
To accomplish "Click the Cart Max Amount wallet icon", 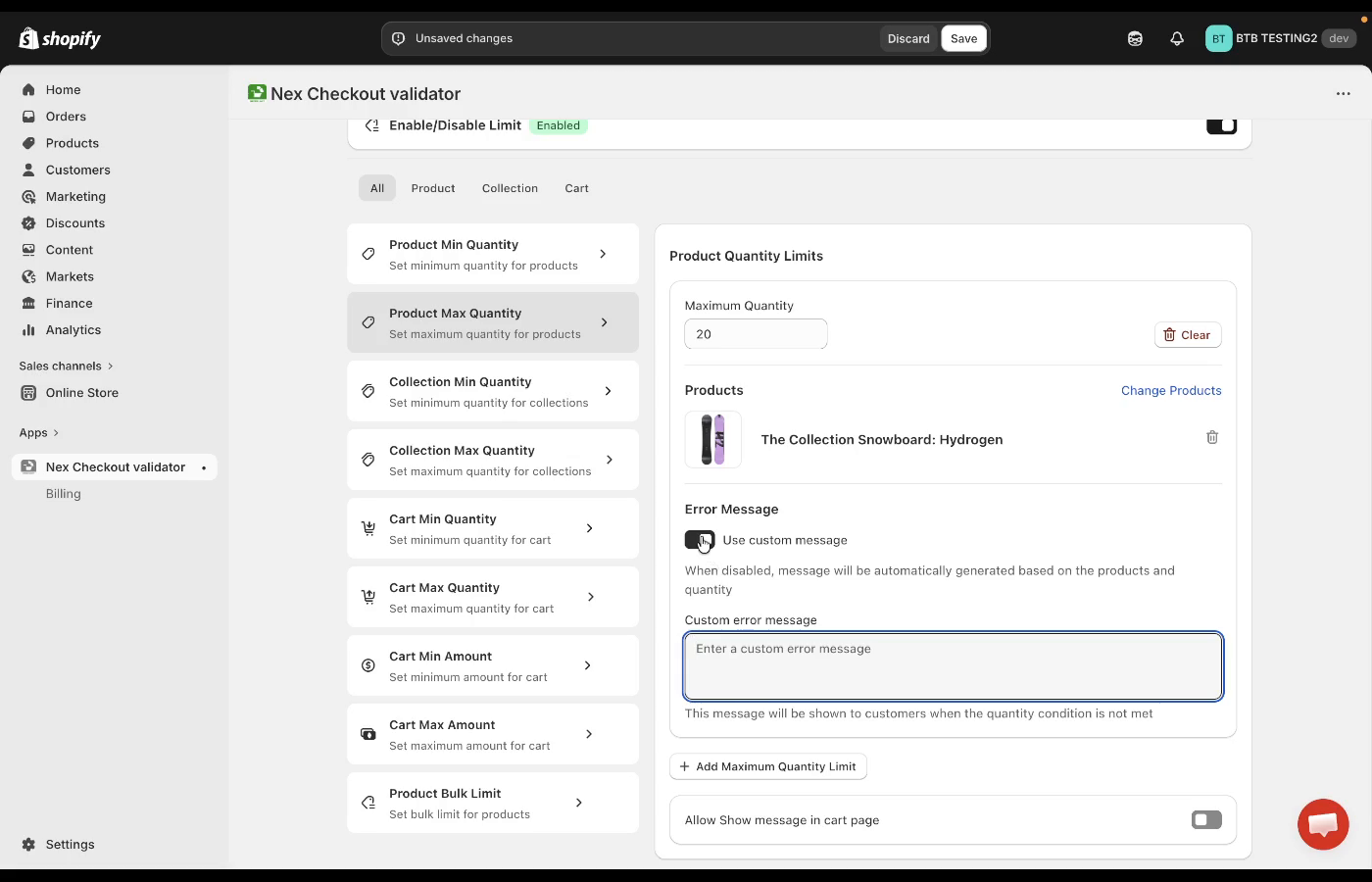I will [x=368, y=734].
